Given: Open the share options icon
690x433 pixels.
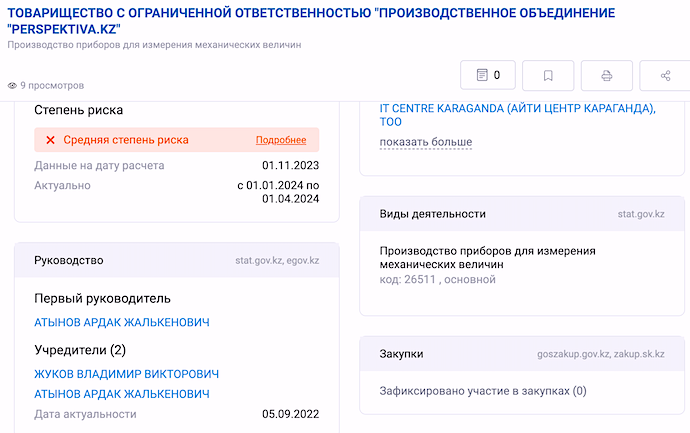Looking at the screenshot, I should [665, 75].
